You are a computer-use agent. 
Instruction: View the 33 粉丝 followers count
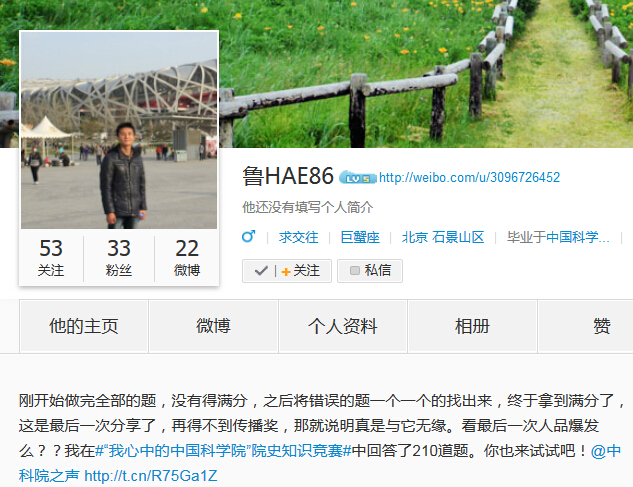tap(119, 258)
